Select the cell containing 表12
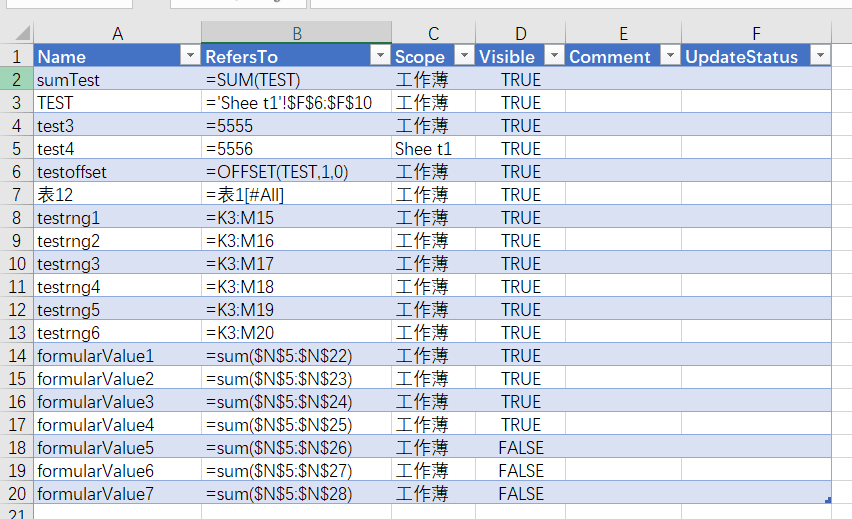Screen dimensions: 852x519 coord(117,195)
